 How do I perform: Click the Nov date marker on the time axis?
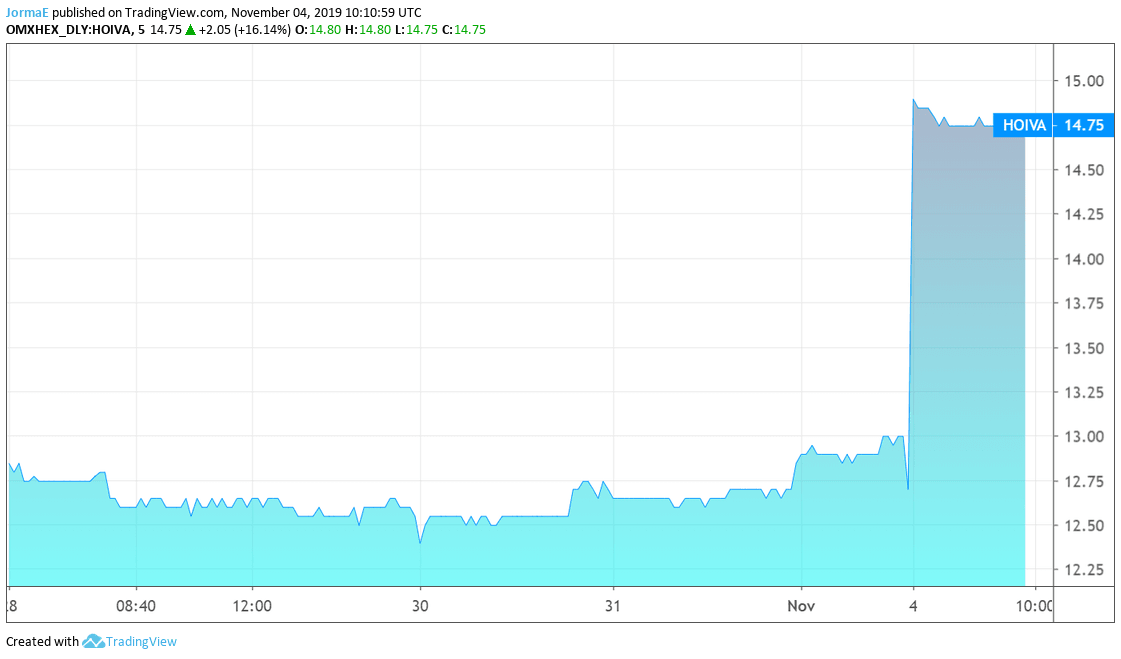pyautogui.click(x=801, y=606)
